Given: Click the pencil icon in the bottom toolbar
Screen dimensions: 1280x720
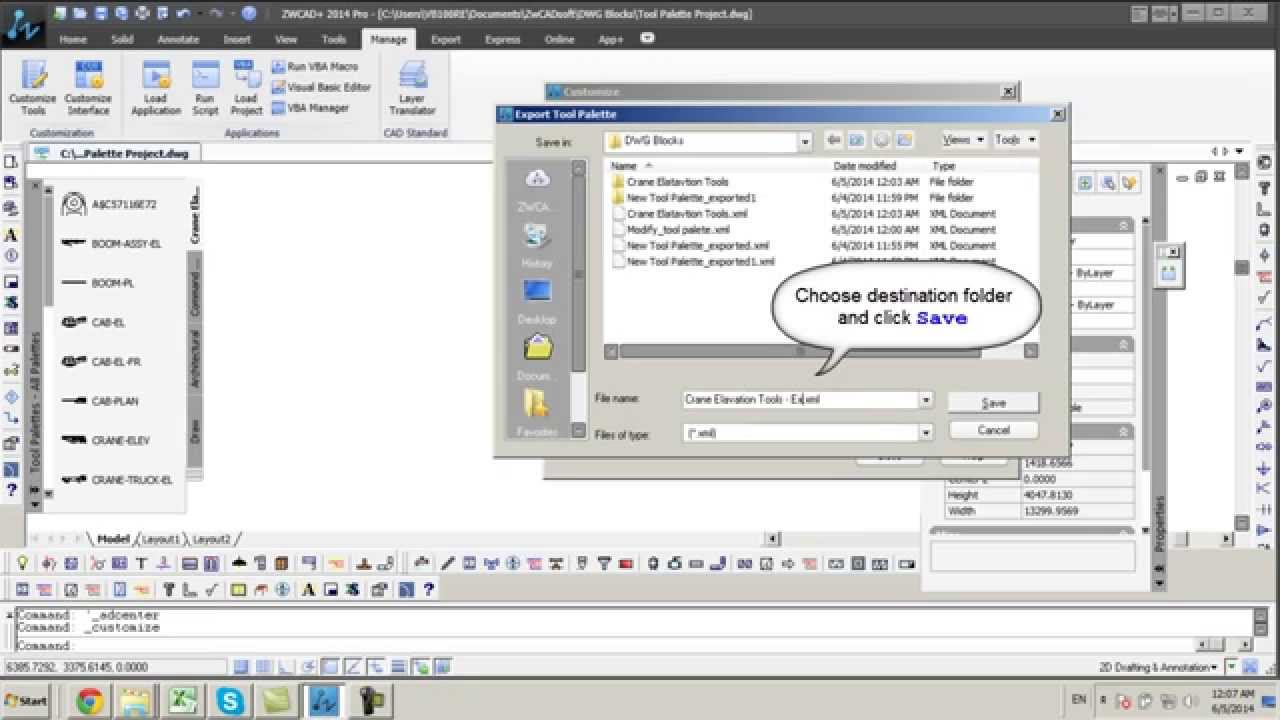Looking at the screenshot, I should (449, 564).
